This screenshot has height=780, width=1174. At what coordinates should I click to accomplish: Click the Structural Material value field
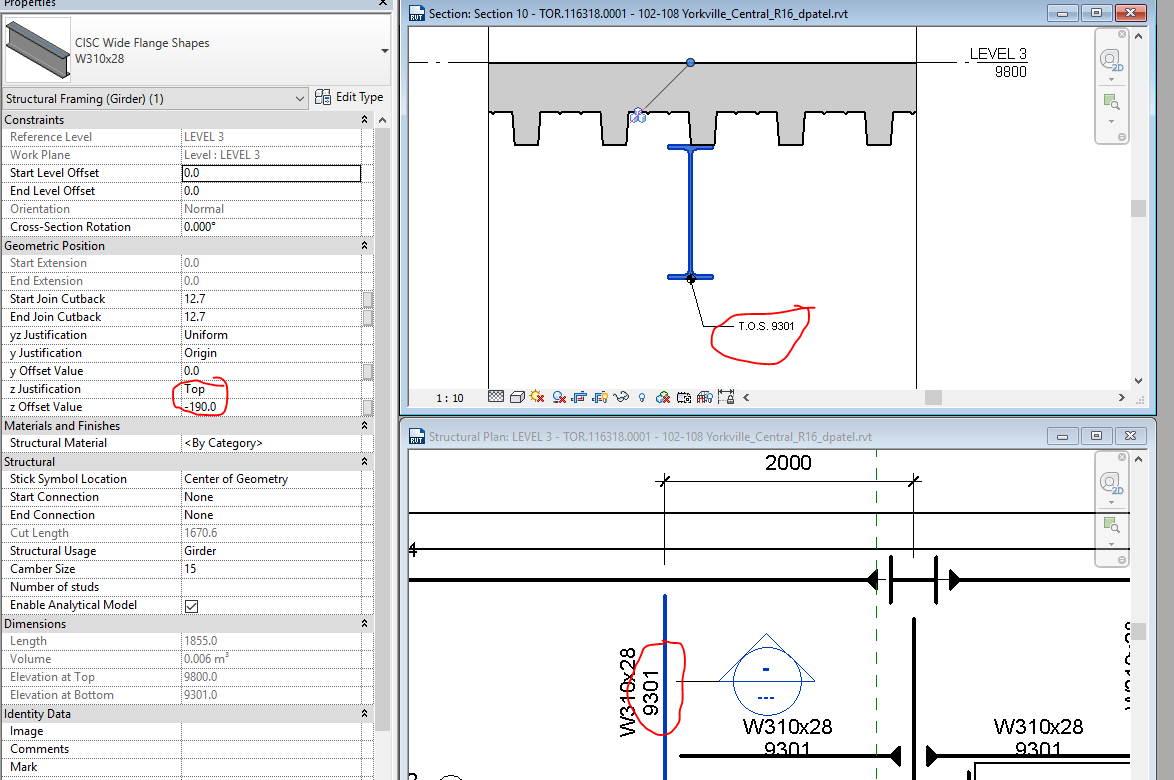(x=271, y=442)
